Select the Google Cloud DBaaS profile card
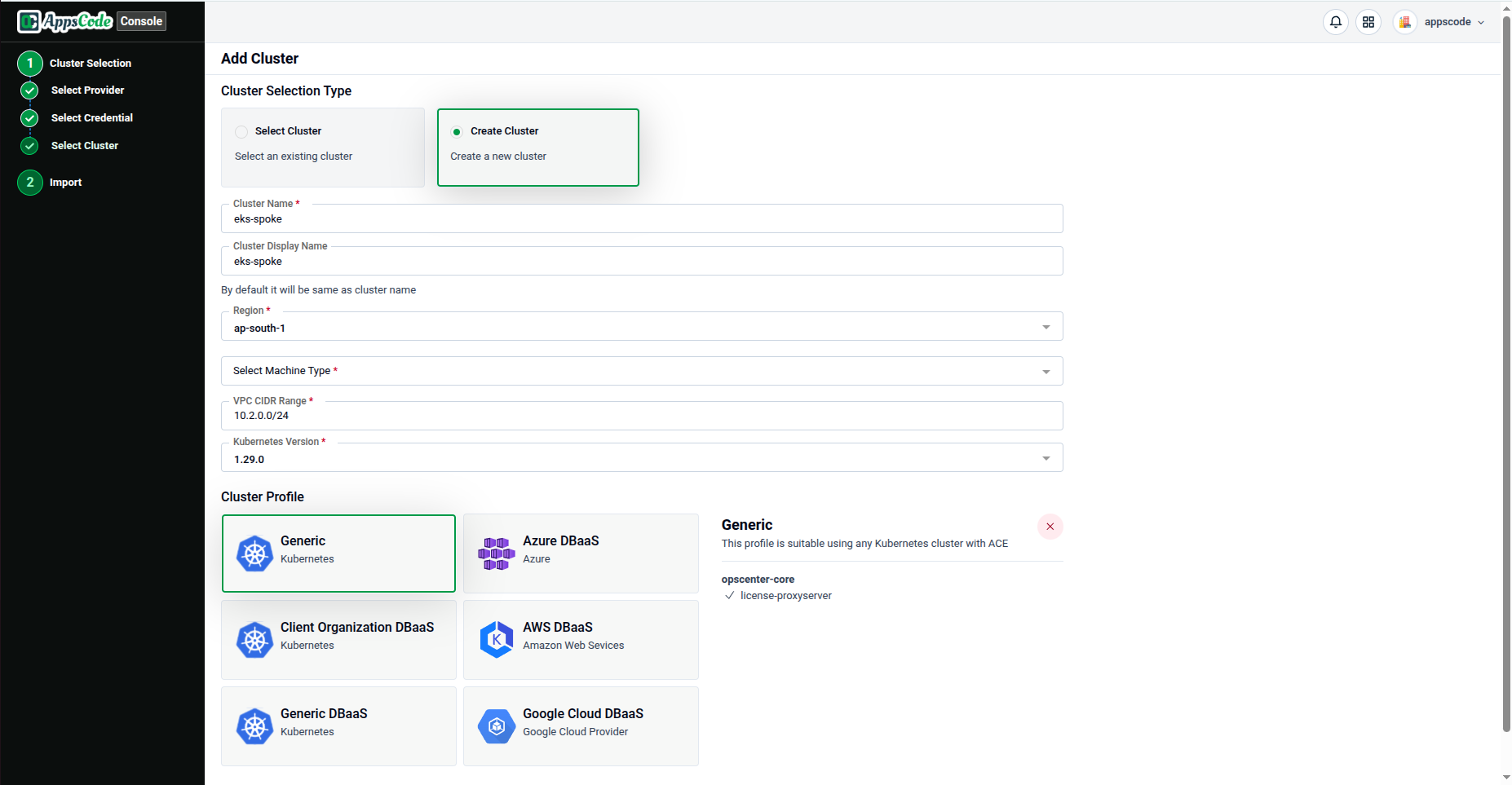This screenshot has width=1512, height=785. coord(581,726)
